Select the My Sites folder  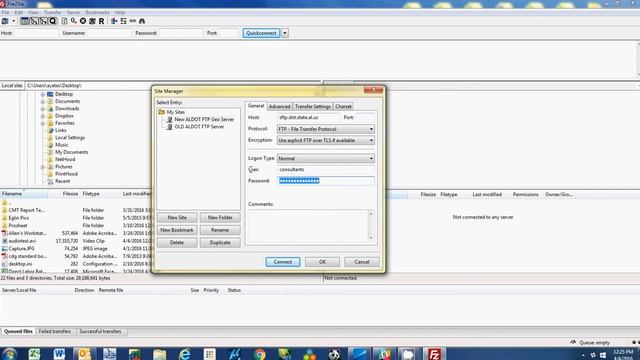[x=176, y=112]
